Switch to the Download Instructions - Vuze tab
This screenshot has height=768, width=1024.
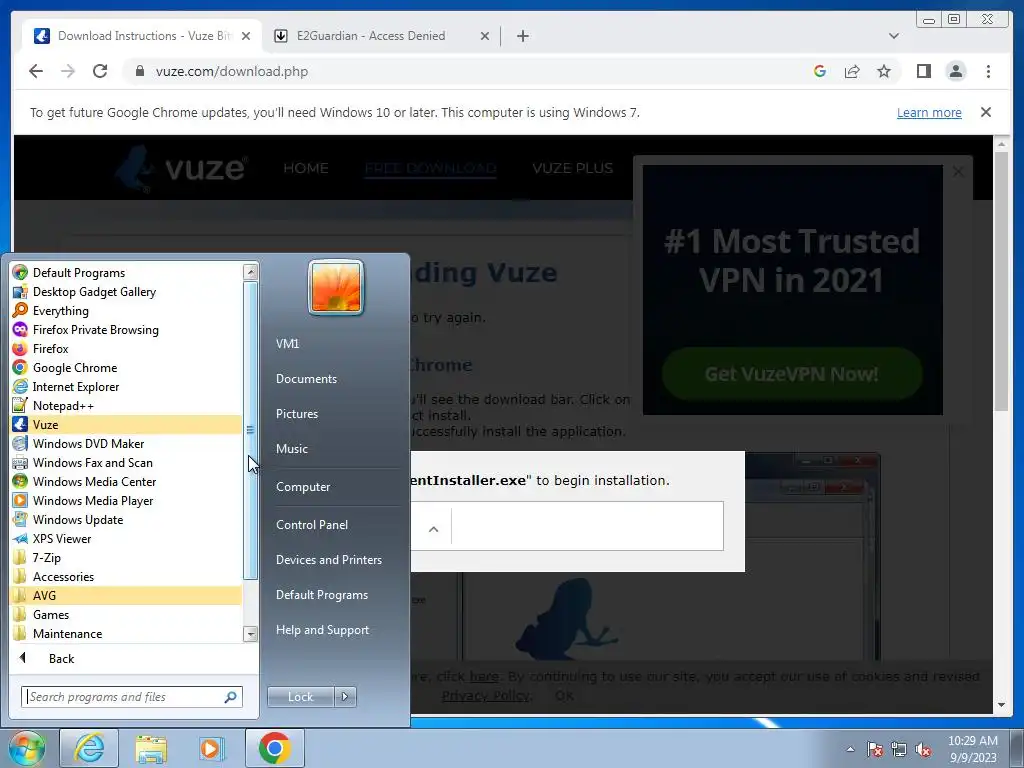click(x=141, y=36)
